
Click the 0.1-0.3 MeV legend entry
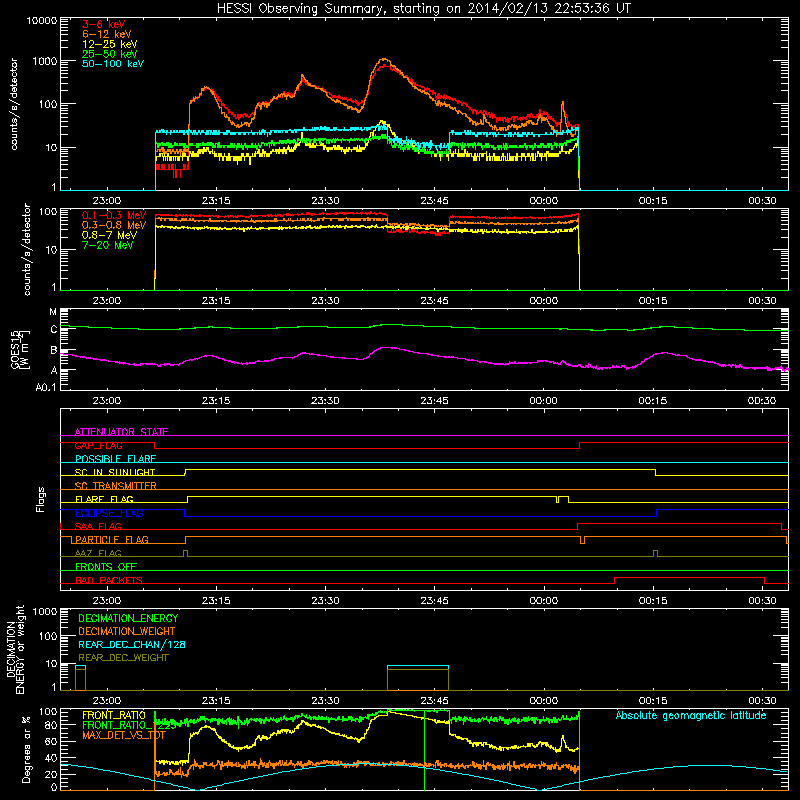pyautogui.click(x=114, y=215)
